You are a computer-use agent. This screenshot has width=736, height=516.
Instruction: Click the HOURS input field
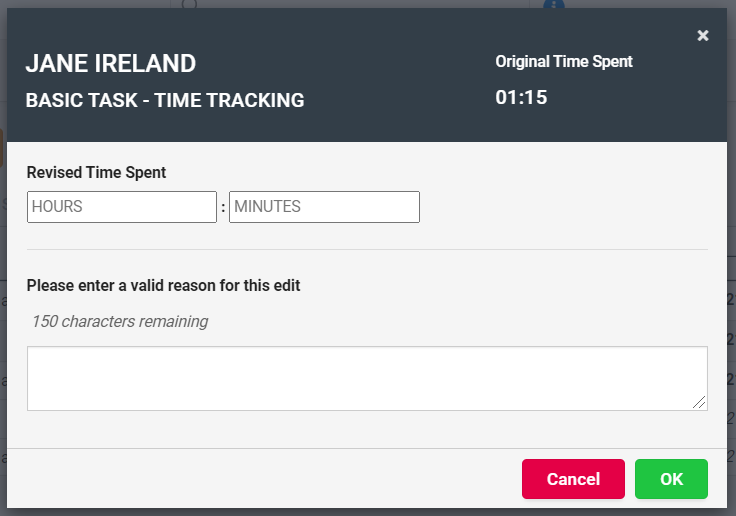coord(122,207)
